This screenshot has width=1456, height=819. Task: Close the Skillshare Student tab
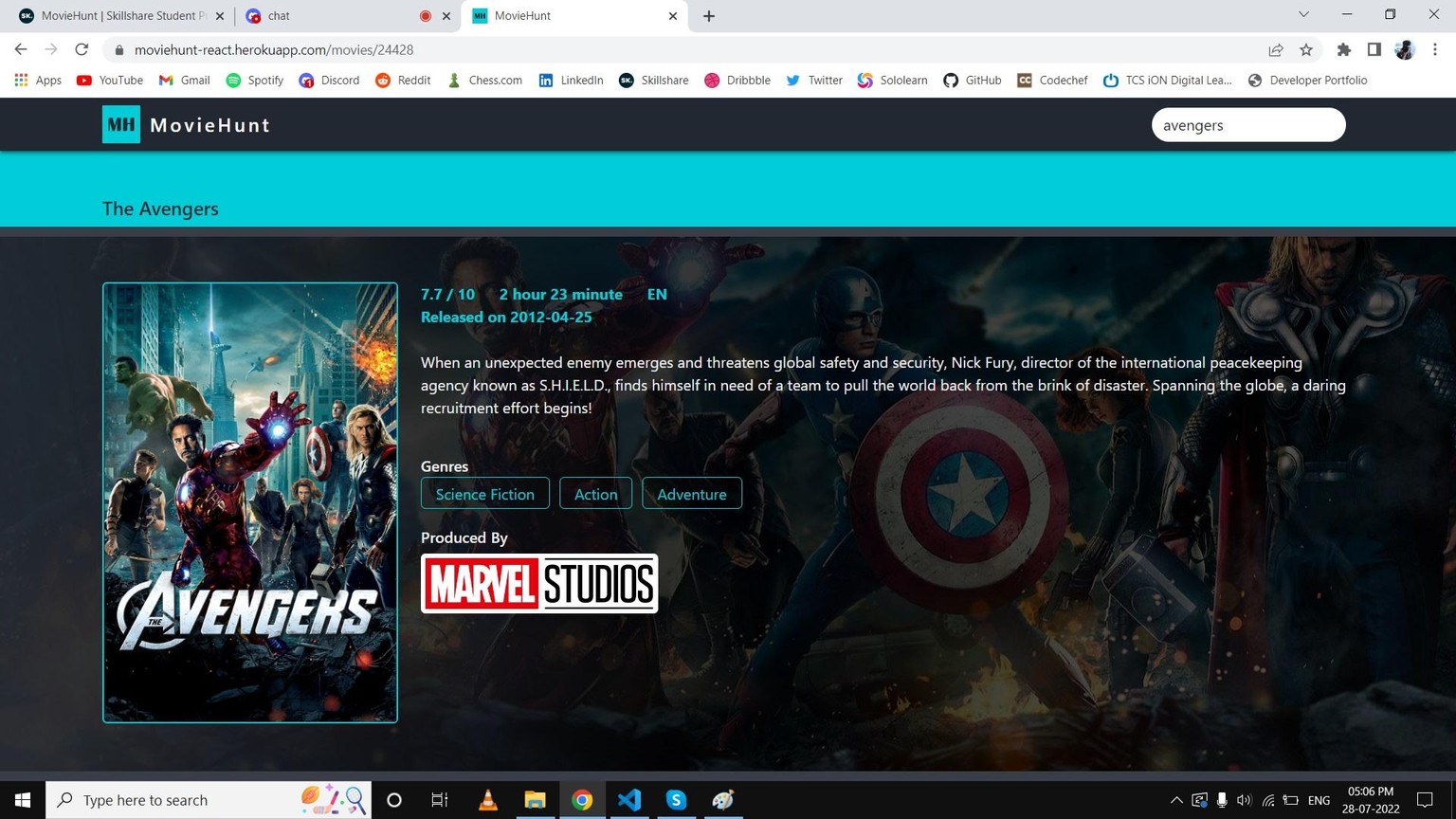coord(220,16)
